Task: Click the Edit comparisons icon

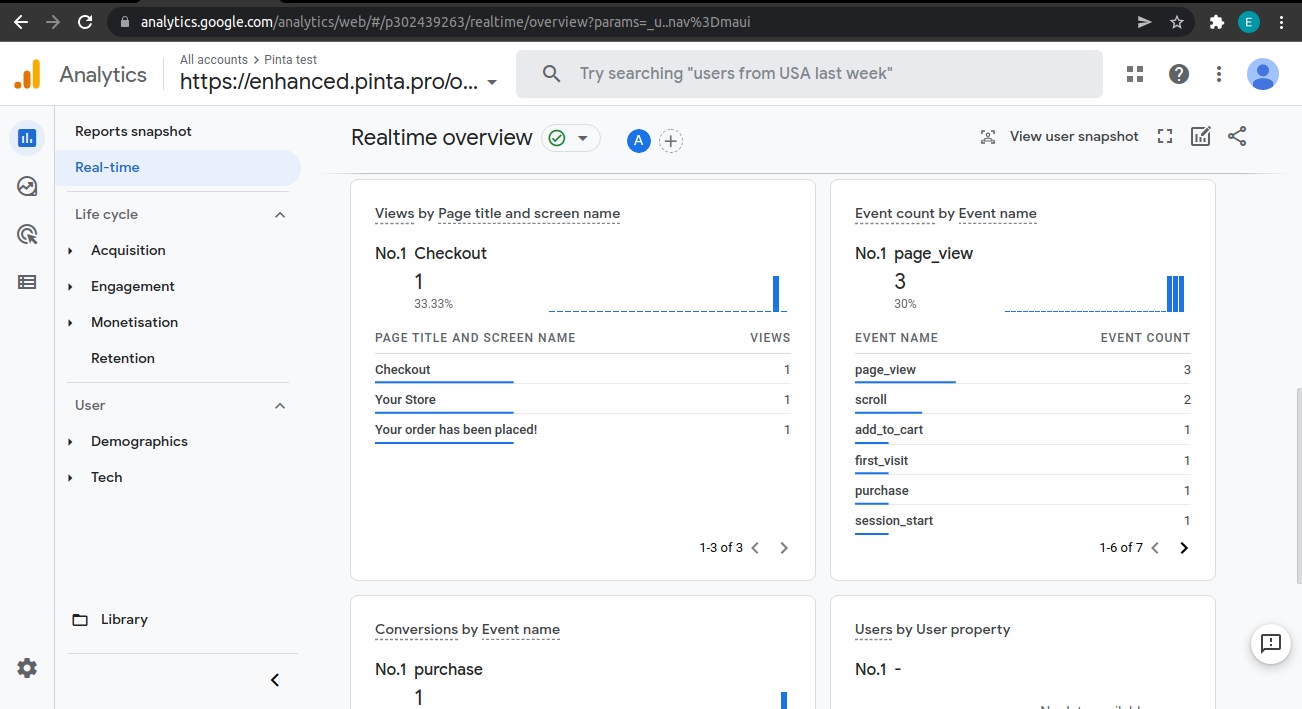Action: point(1201,137)
